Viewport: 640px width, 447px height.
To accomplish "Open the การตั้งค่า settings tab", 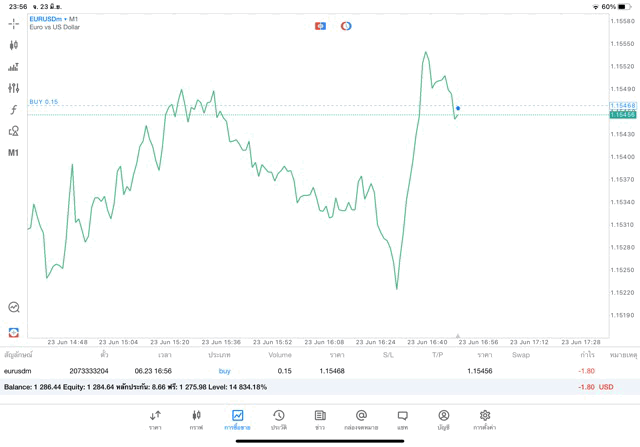I will (x=485, y=420).
